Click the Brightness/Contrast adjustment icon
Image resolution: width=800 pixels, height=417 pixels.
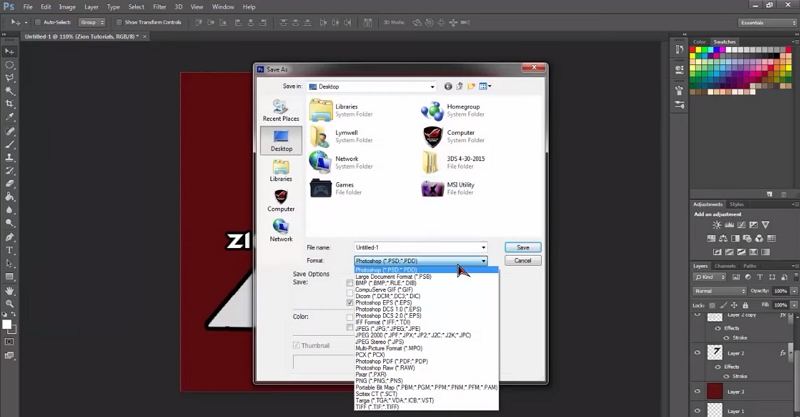click(717, 225)
